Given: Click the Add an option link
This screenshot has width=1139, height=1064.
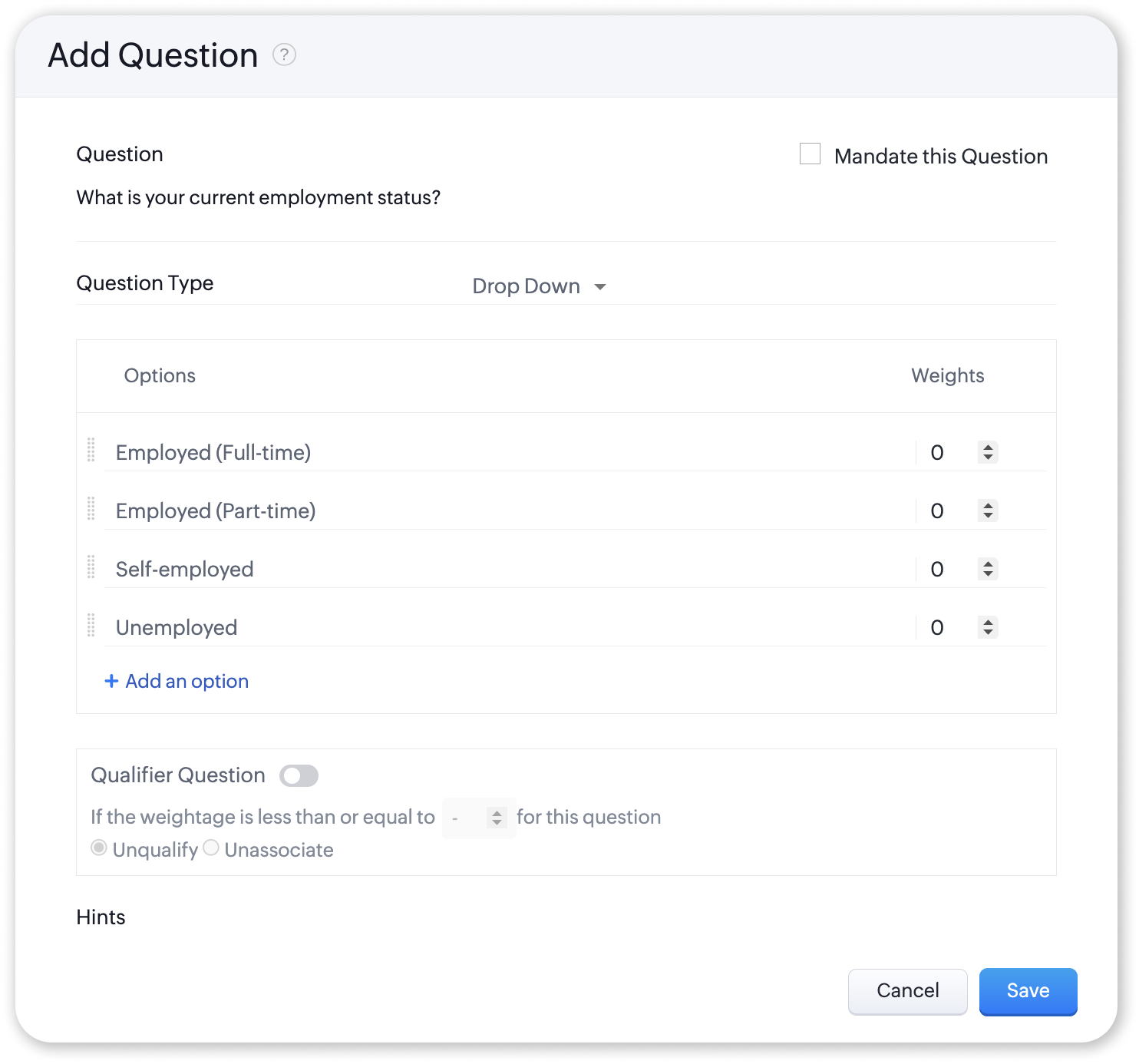Looking at the screenshot, I should (x=187, y=681).
